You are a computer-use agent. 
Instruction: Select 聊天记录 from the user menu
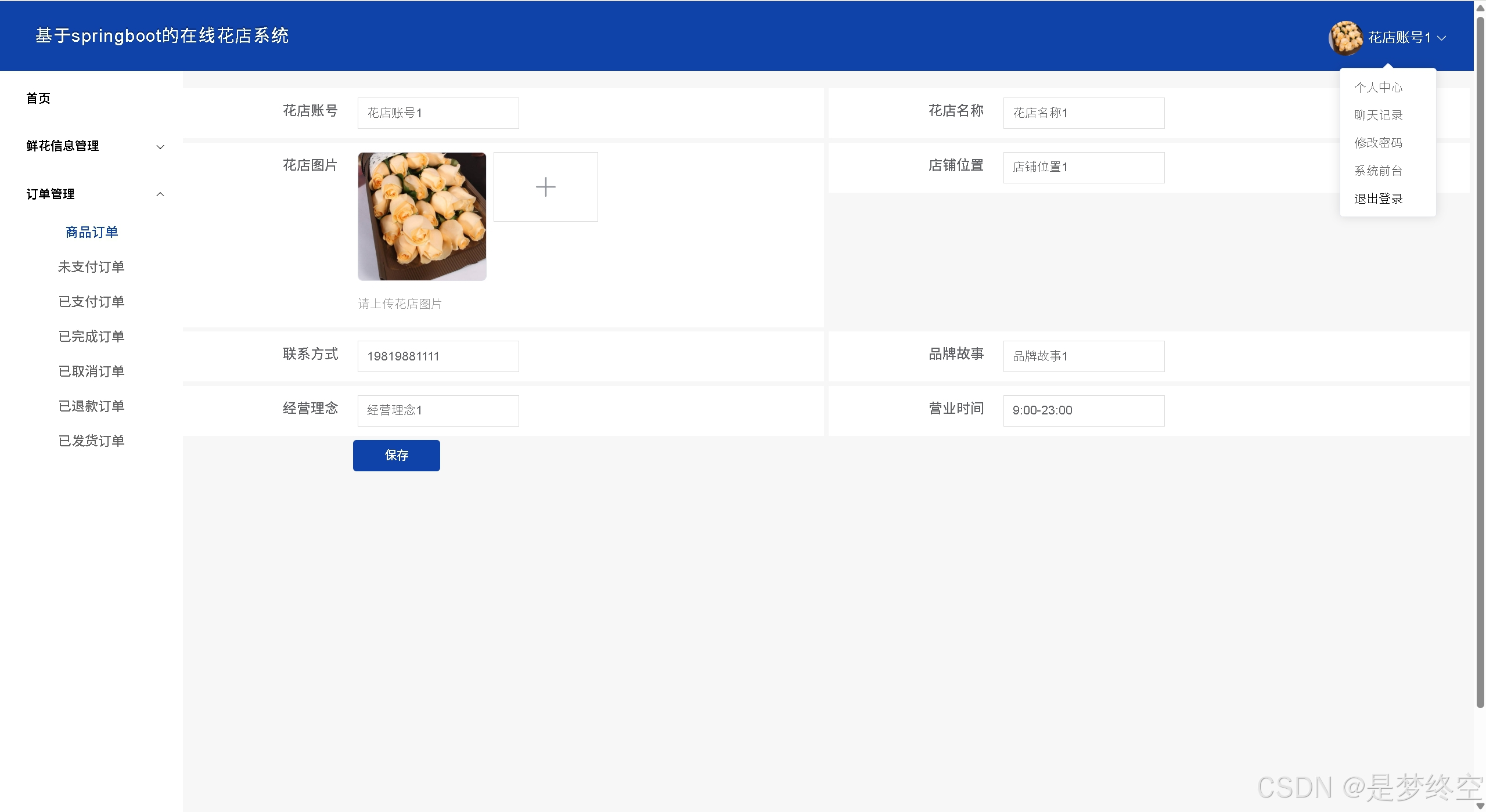point(1379,114)
